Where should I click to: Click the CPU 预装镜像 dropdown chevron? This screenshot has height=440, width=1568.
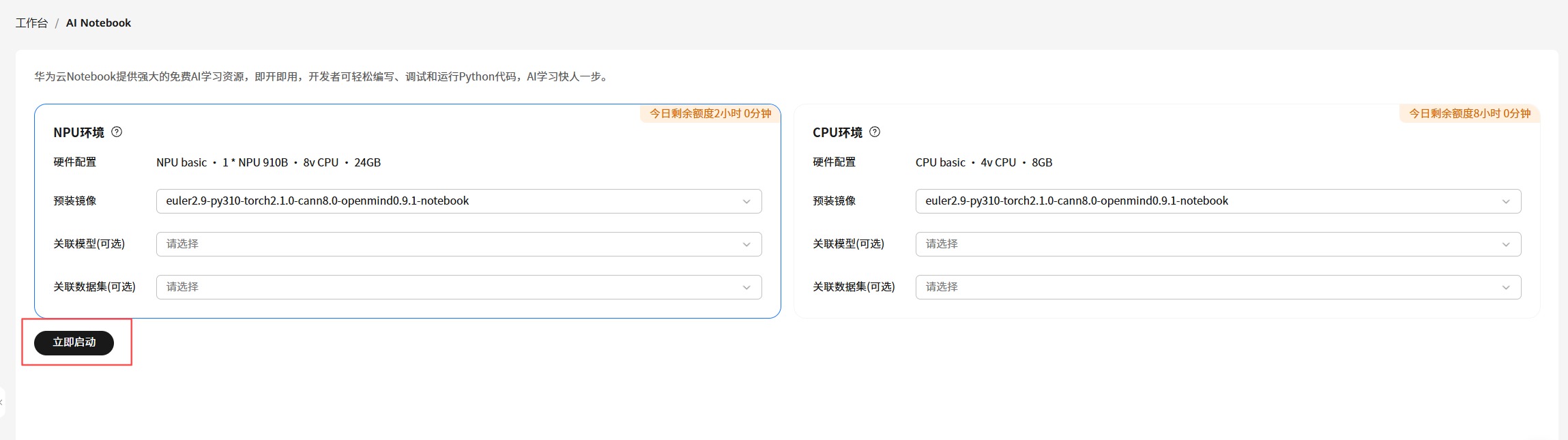click(1505, 201)
